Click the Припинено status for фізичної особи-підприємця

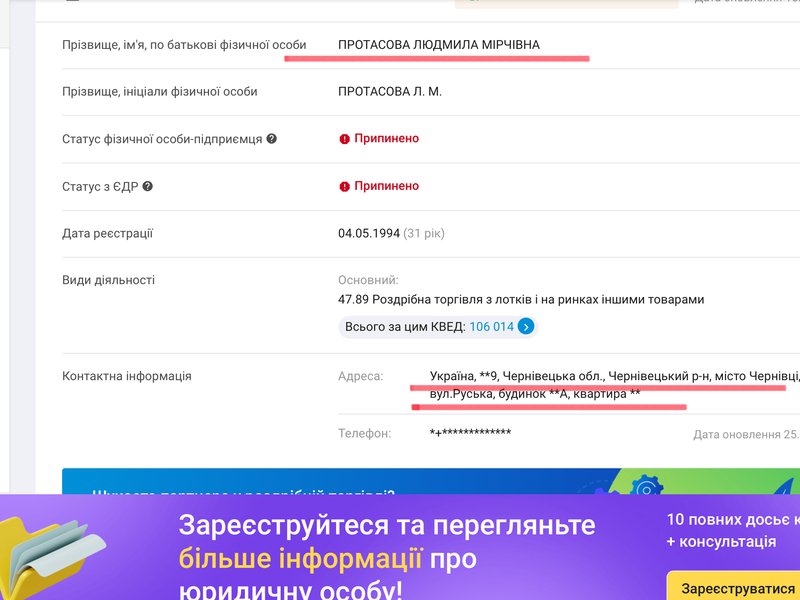tap(387, 138)
